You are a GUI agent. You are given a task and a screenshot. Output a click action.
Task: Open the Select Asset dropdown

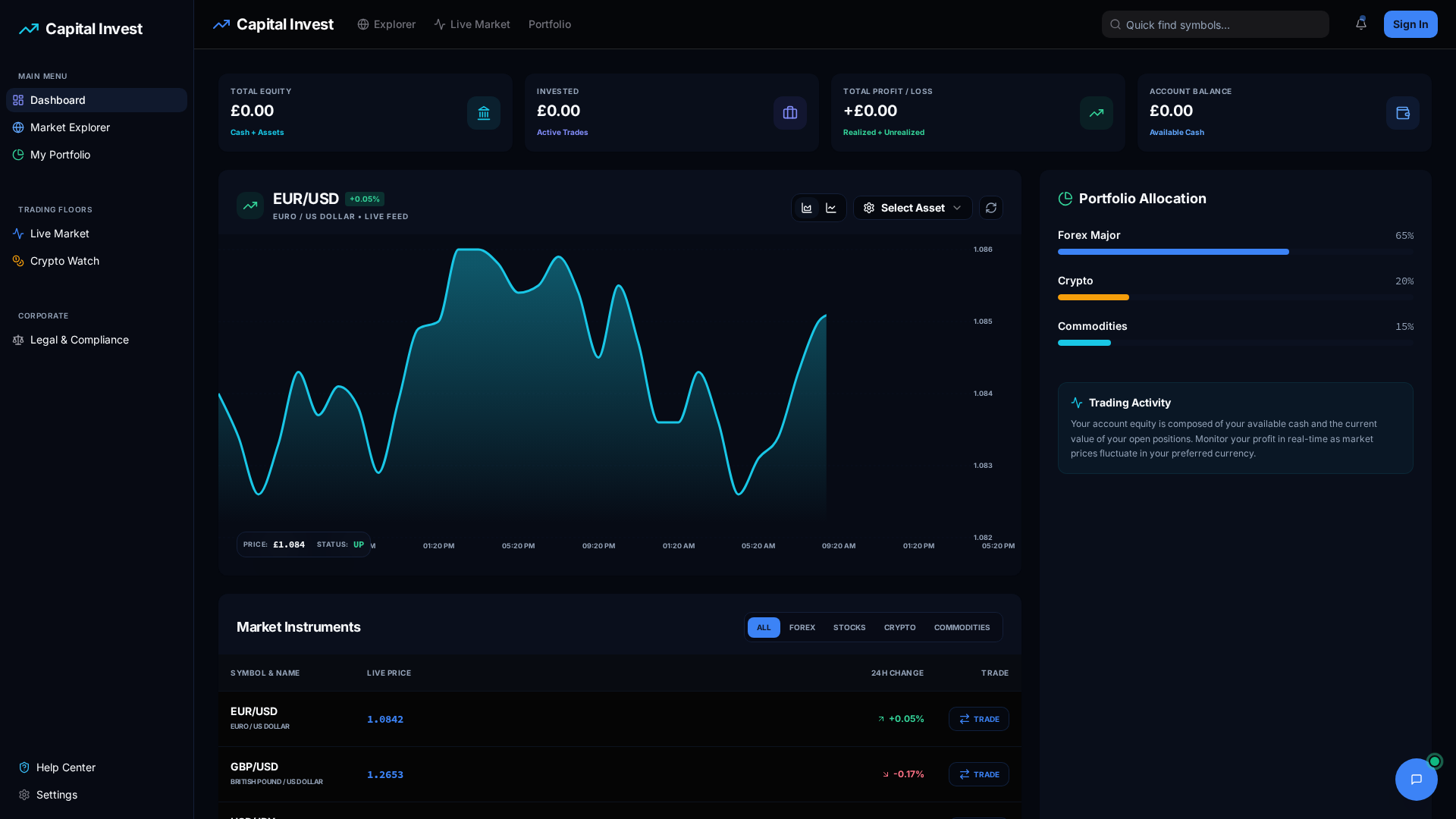912,208
